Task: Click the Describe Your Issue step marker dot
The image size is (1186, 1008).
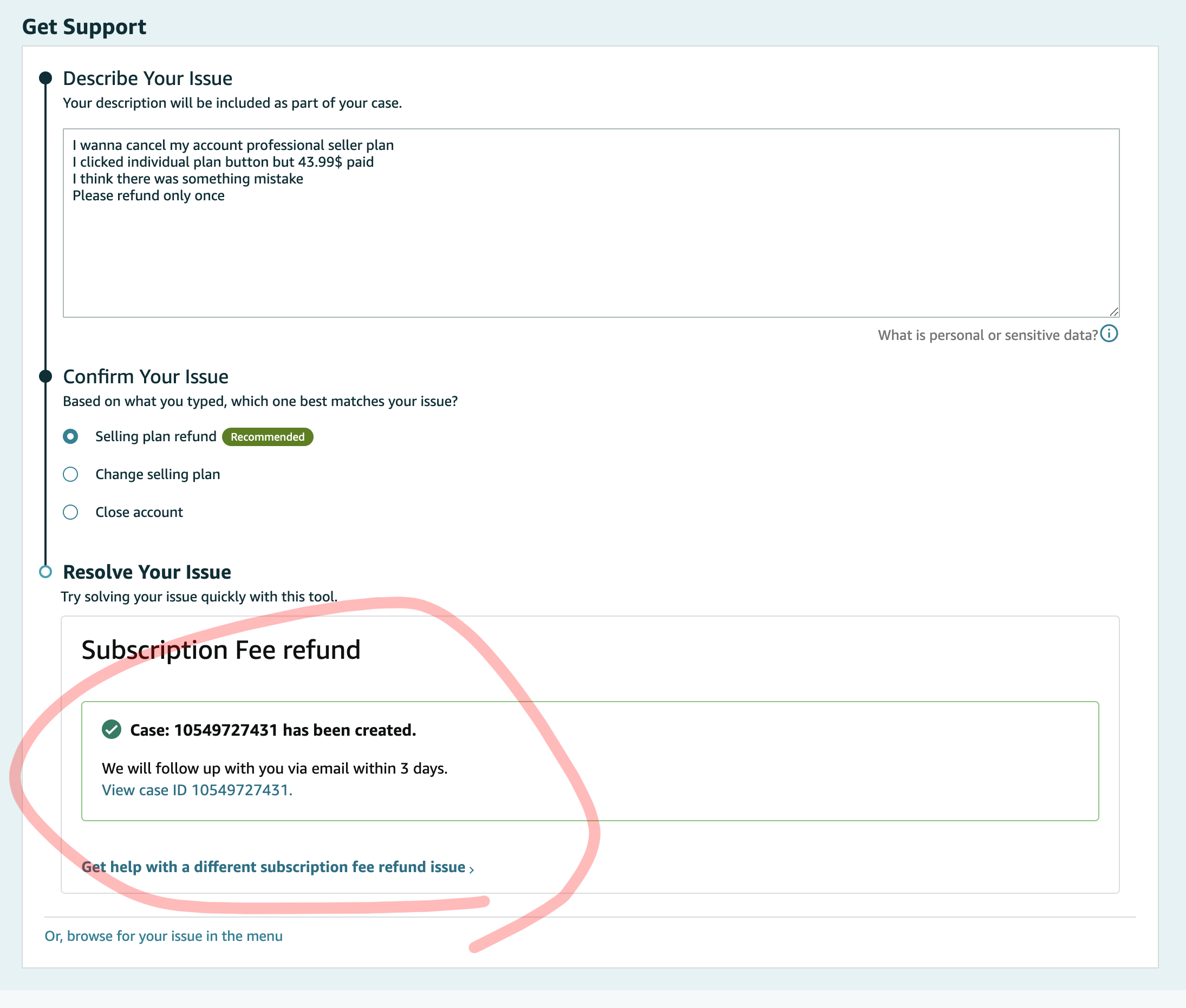Action: click(x=45, y=78)
